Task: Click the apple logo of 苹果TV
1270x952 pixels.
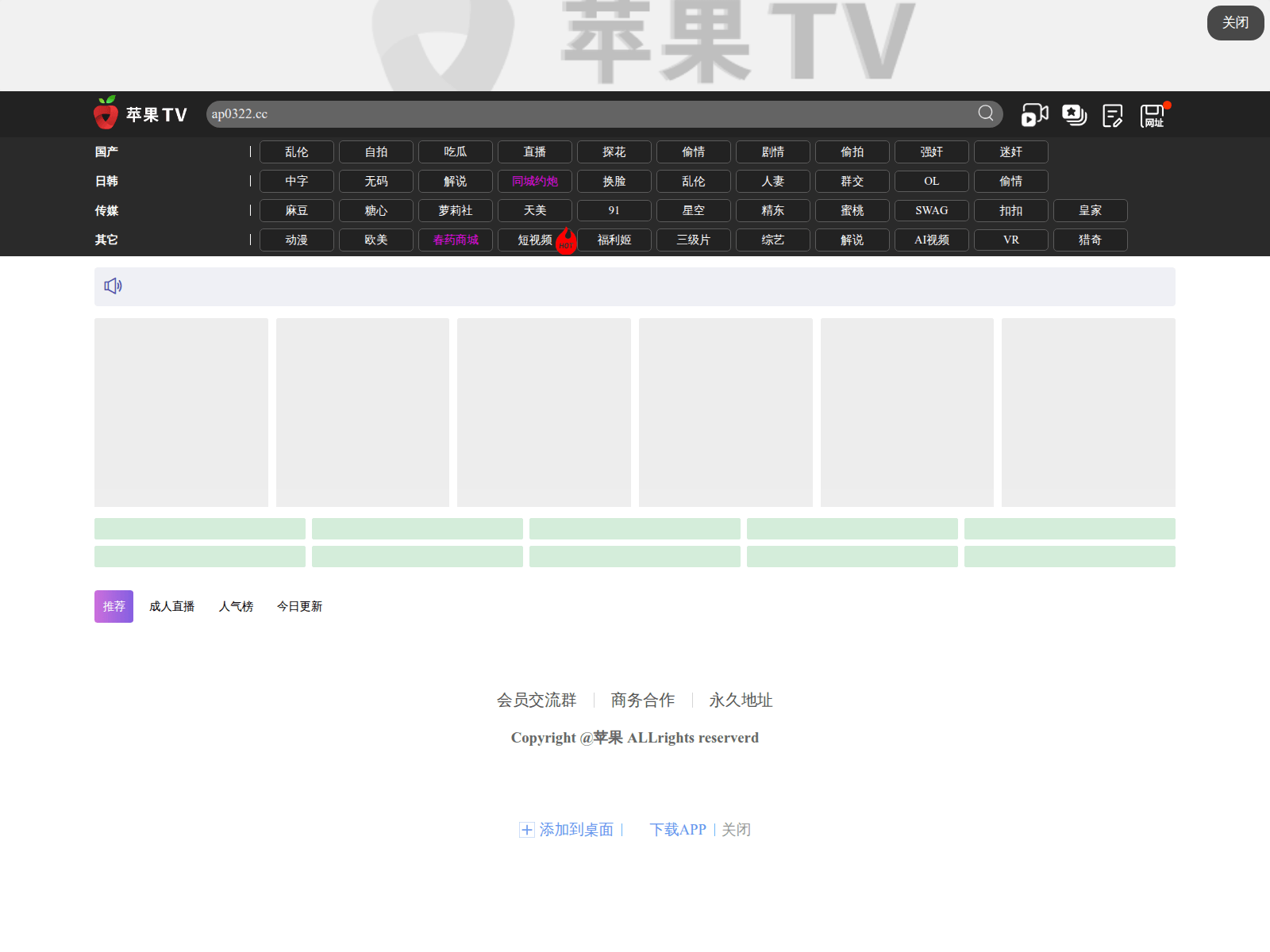Action: coord(106,113)
